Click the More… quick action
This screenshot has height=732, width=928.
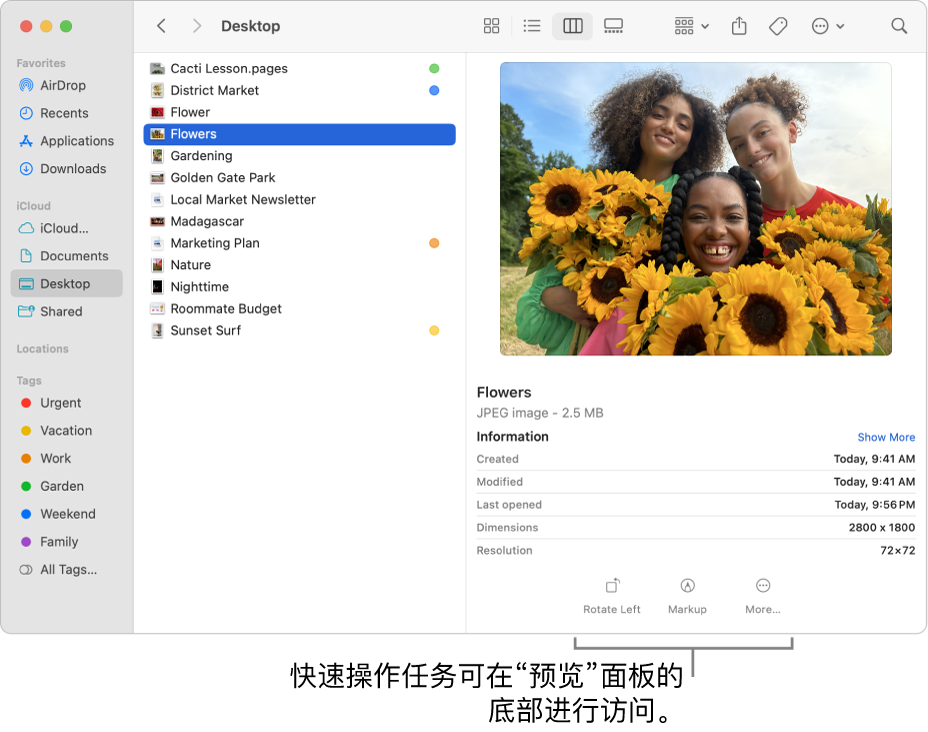click(x=763, y=596)
